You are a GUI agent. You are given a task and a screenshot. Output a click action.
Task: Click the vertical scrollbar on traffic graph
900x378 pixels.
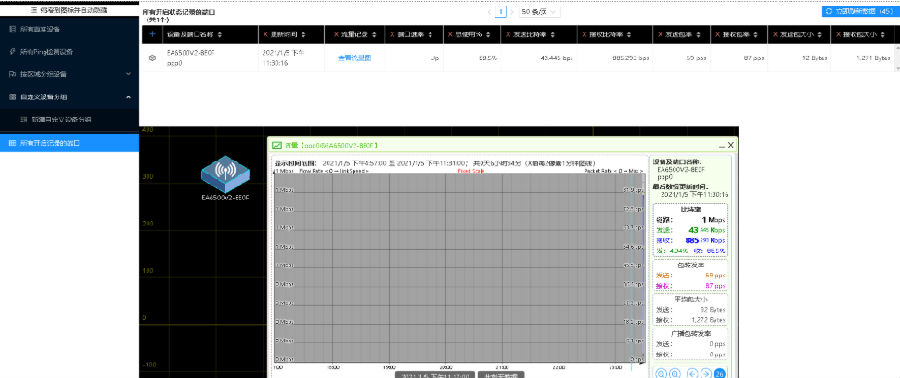point(642,268)
